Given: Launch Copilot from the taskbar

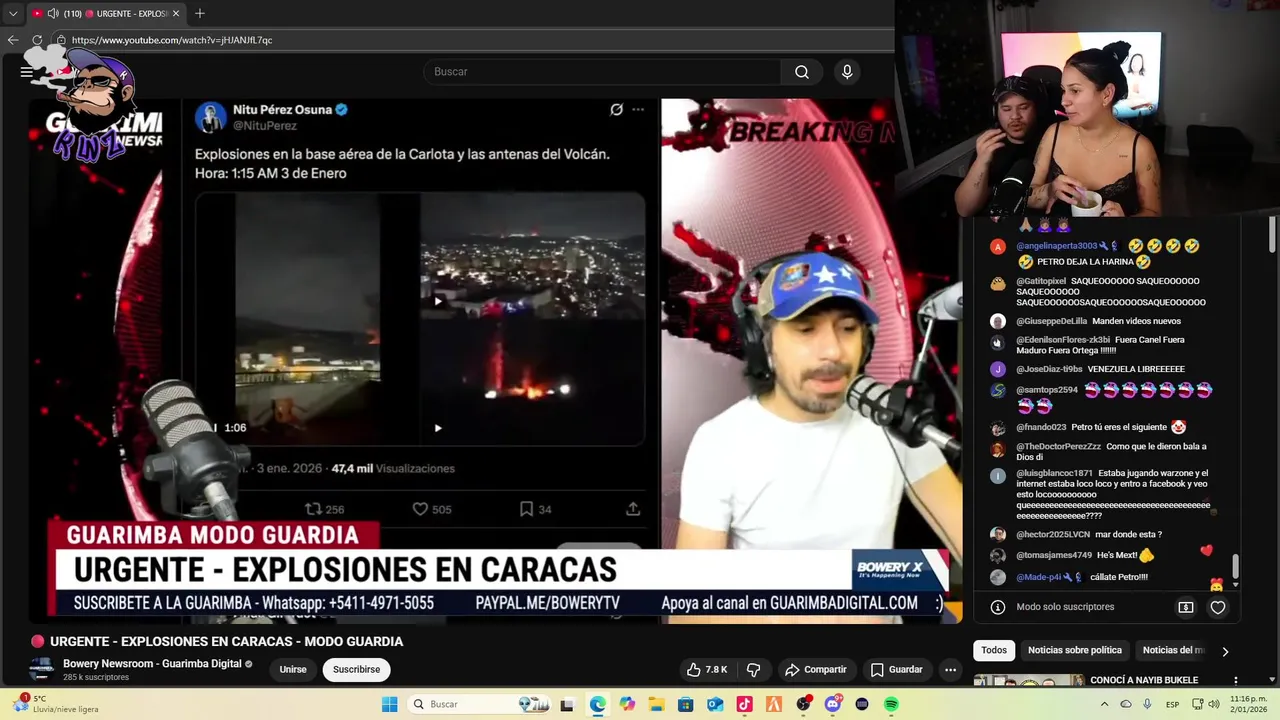Looking at the screenshot, I should coord(627,704).
